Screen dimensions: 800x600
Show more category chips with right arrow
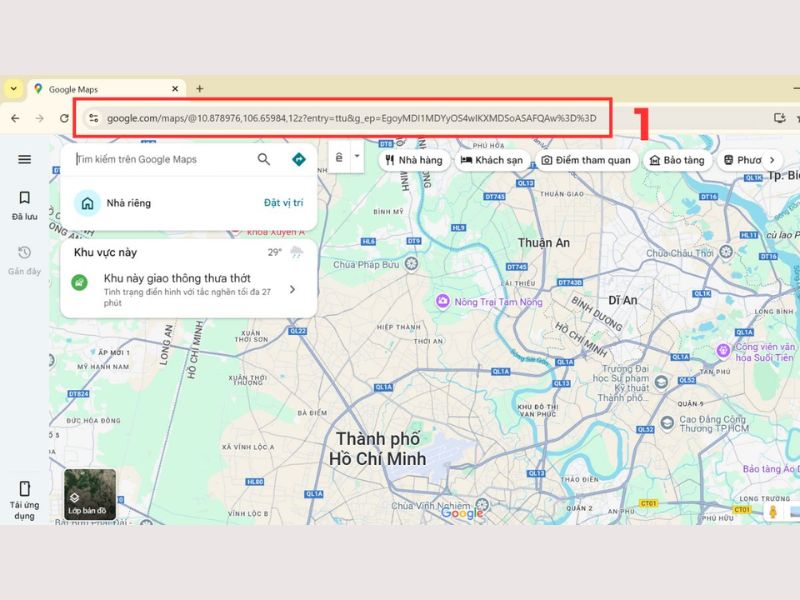tap(772, 160)
